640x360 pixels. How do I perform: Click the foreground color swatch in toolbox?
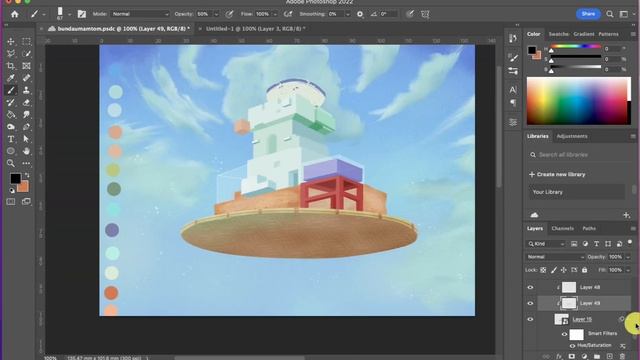coord(16,178)
